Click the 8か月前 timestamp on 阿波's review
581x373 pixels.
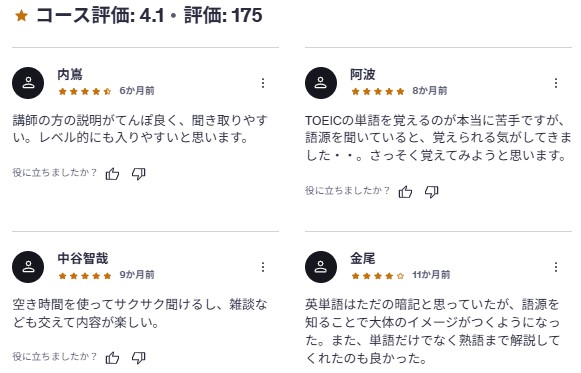(430, 91)
